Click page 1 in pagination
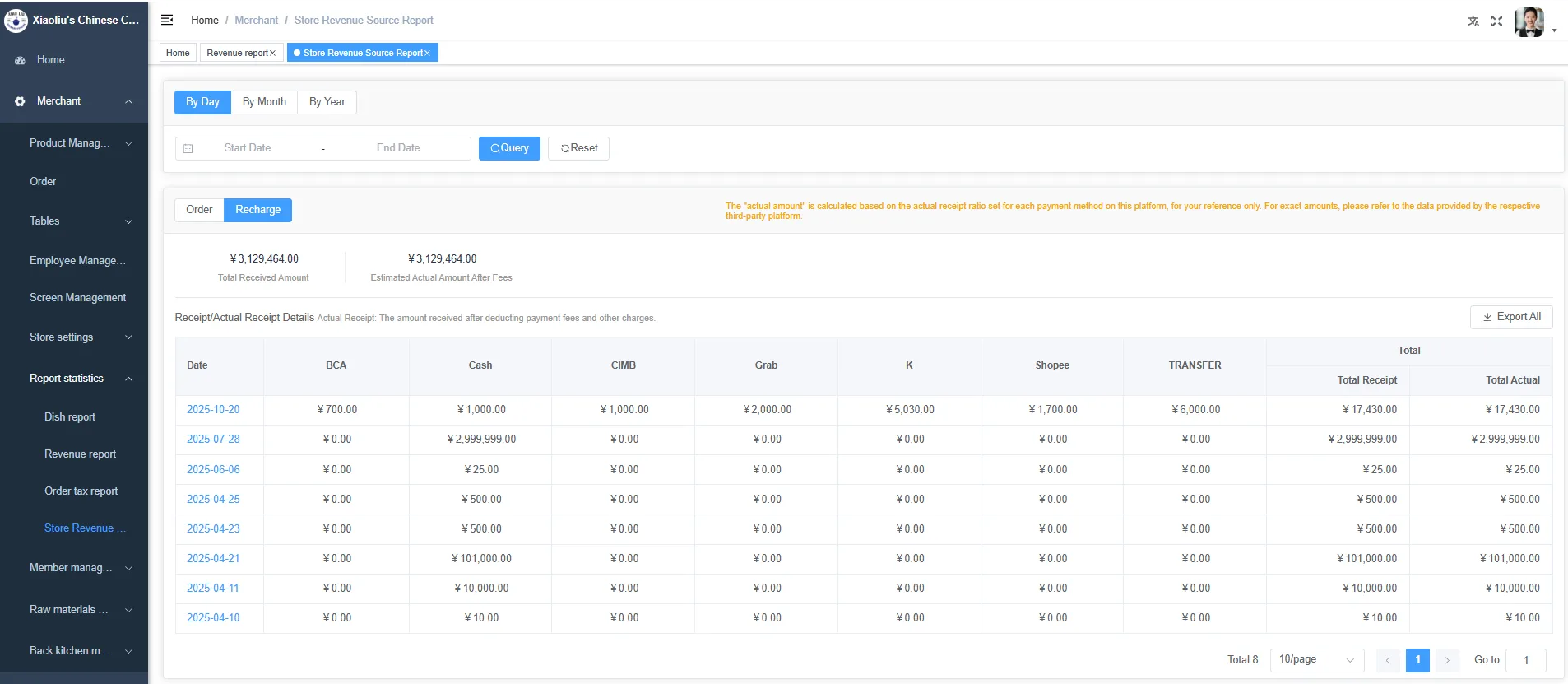 coord(1417,660)
